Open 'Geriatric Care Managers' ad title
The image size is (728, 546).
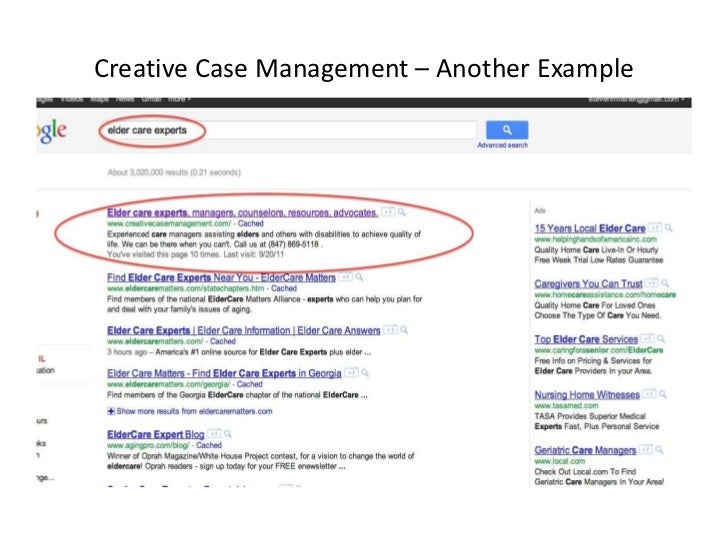[585, 450]
